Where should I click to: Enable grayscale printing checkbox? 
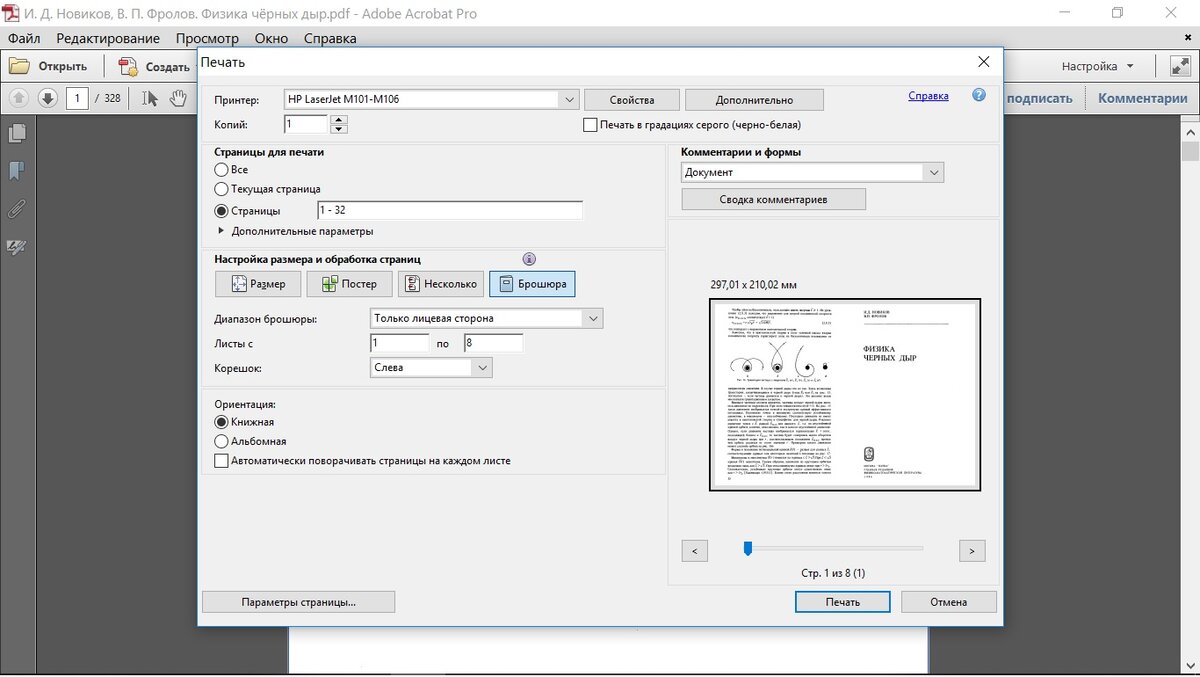590,125
